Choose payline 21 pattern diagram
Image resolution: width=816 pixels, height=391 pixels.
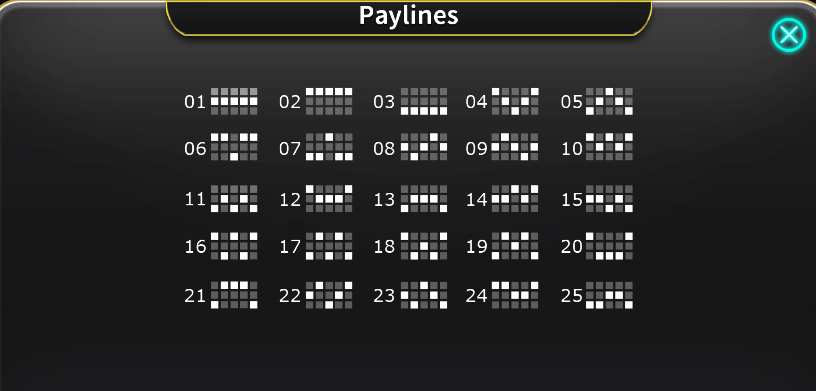point(234,295)
